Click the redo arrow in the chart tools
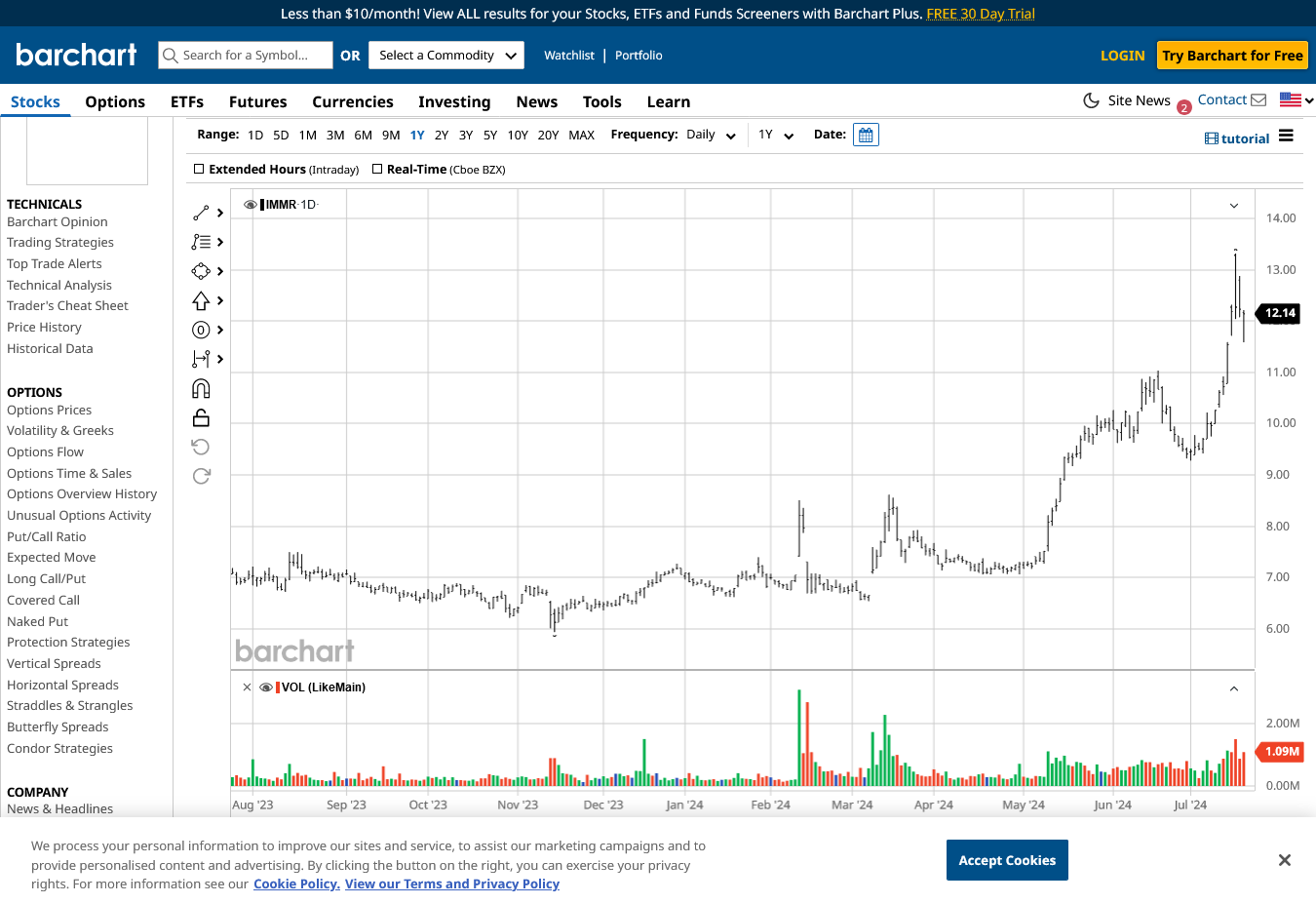The height and width of the screenshot is (903, 1316). pyautogui.click(x=201, y=476)
